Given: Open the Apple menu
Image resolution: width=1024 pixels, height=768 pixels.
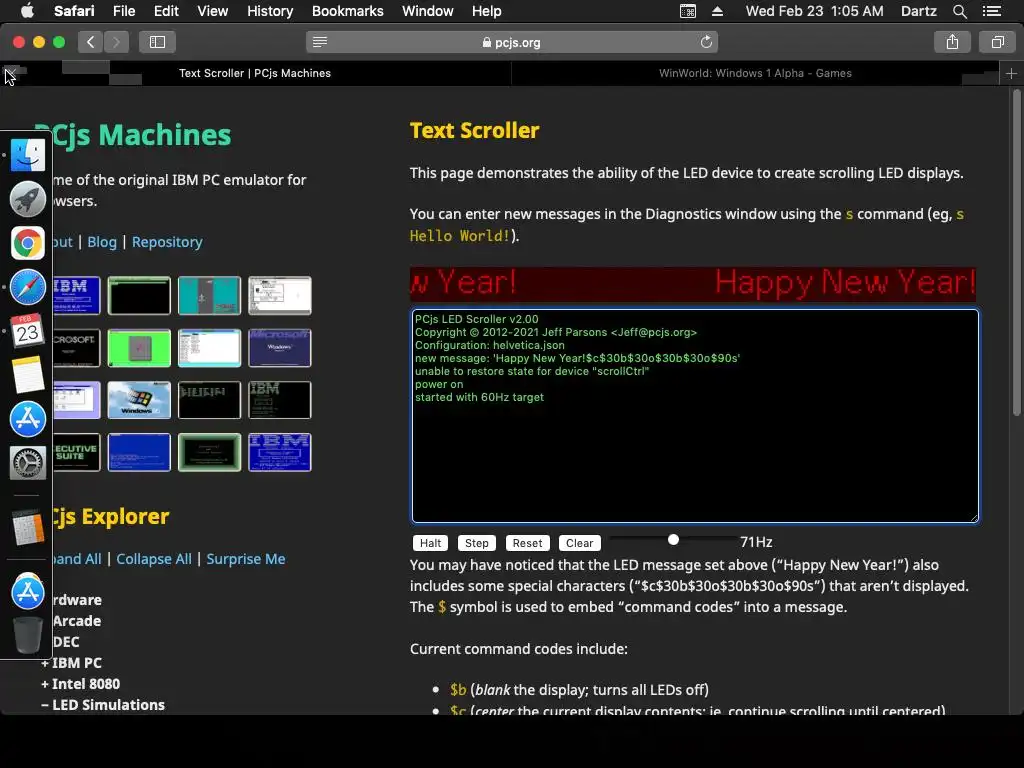Looking at the screenshot, I should (x=27, y=11).
